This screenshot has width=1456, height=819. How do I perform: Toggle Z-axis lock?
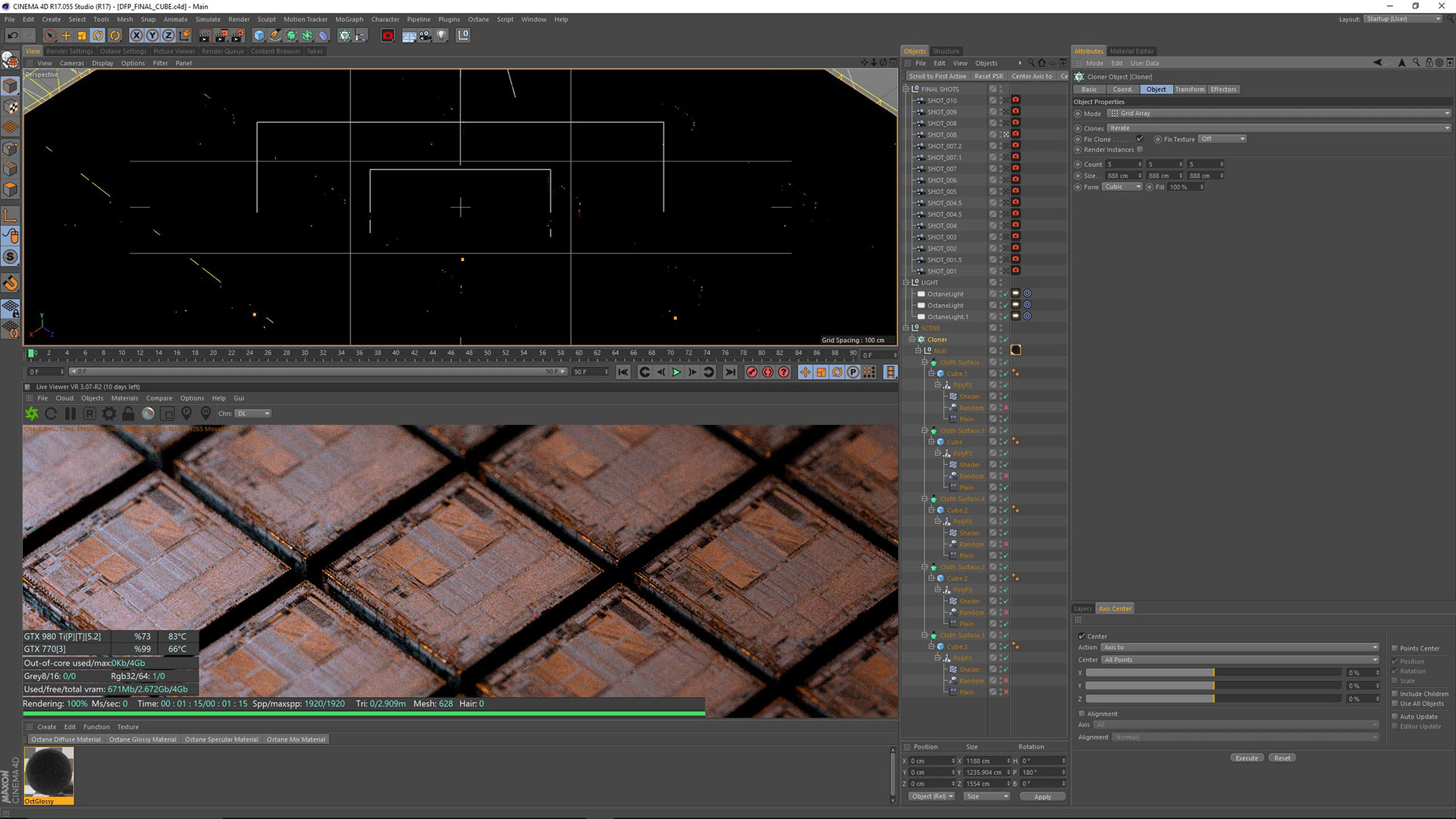168,35
